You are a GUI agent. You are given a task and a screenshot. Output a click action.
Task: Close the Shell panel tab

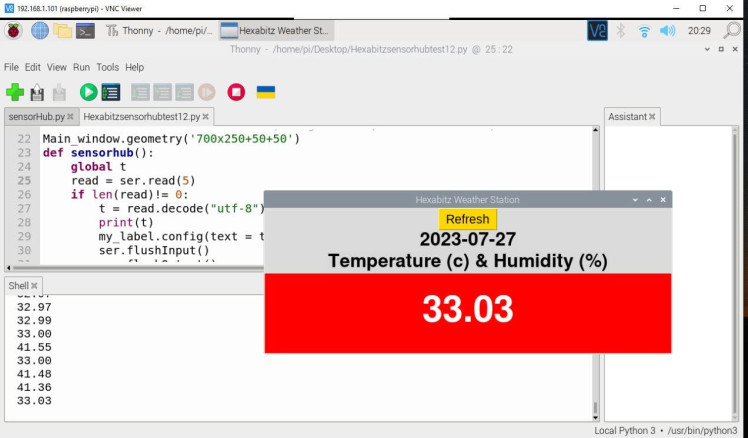coord(34,286)
